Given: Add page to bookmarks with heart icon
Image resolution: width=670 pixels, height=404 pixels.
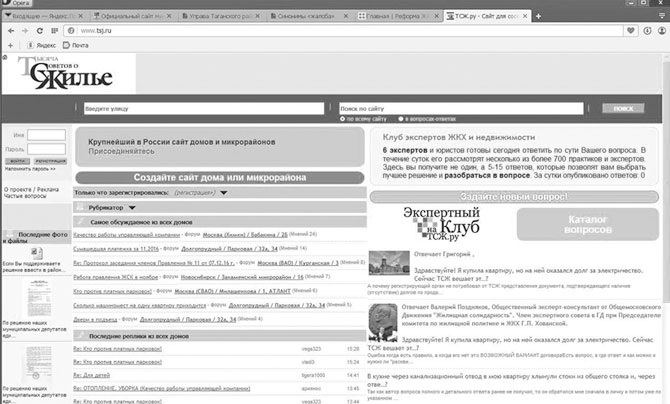Looking at the screenshot, I should pos(631,30).
